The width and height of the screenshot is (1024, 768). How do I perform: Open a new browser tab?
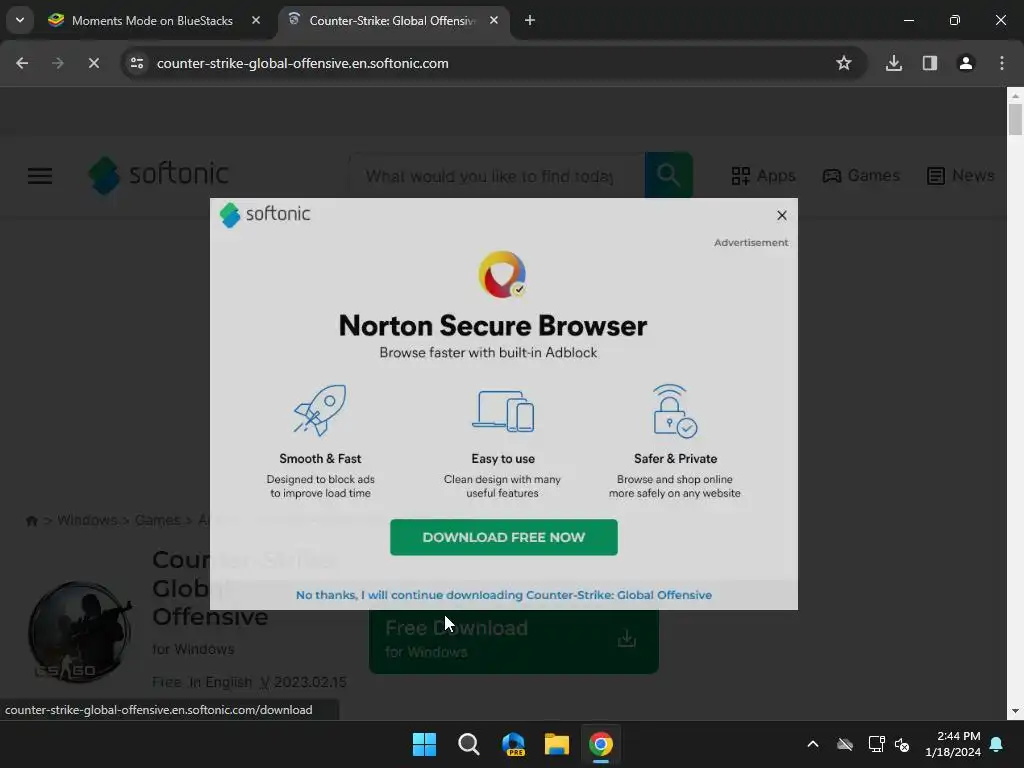[530, 20]
